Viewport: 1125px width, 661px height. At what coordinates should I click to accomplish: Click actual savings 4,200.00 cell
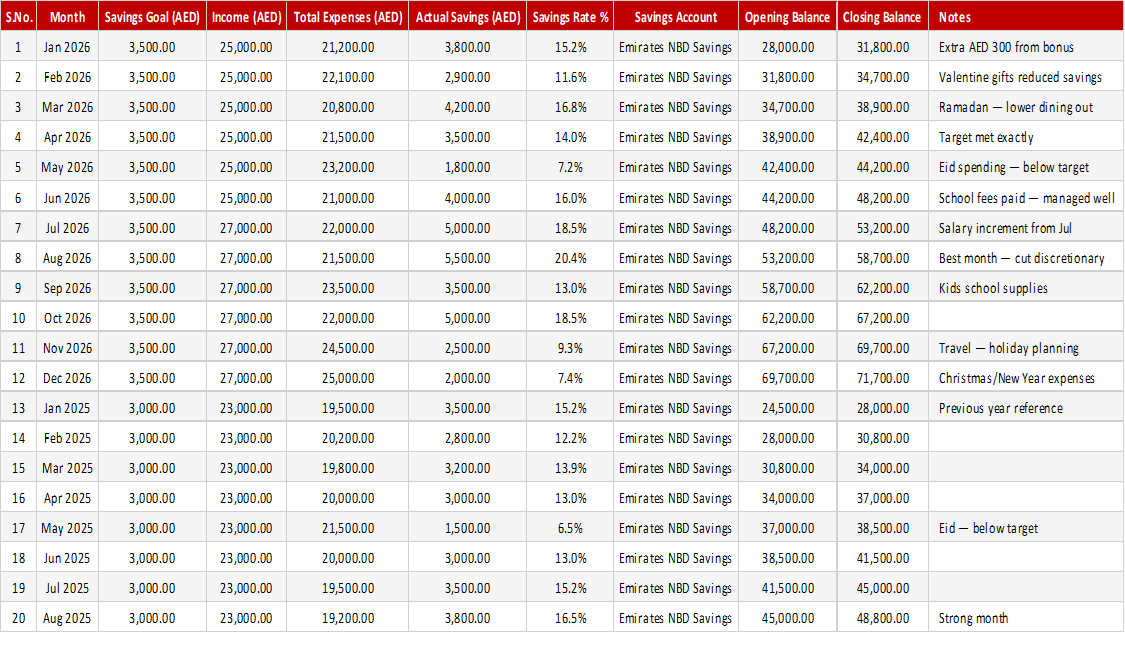pyautogui.click(x=468, y=108)
